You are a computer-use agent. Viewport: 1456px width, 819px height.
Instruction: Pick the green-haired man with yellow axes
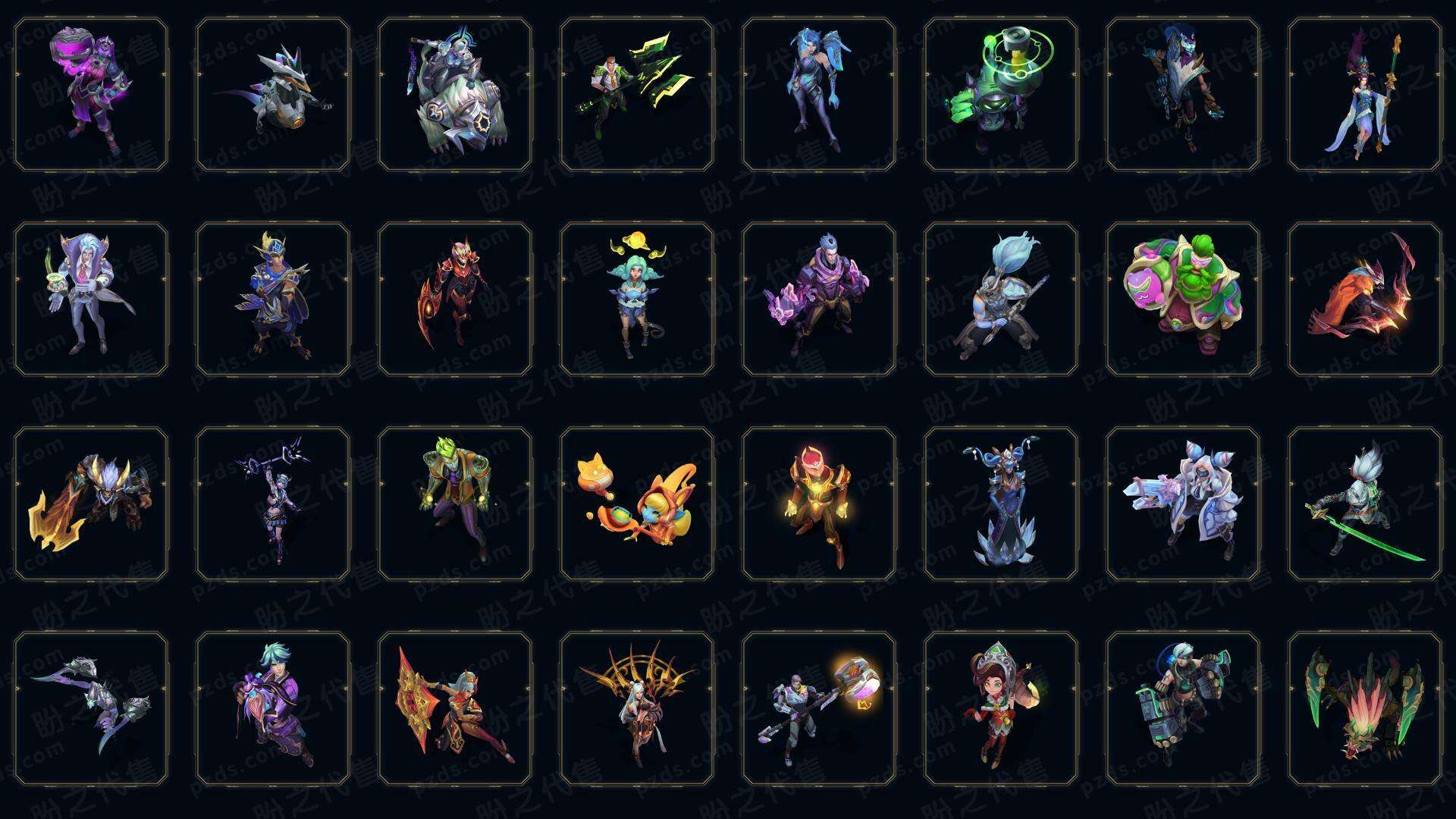(637, 94)
